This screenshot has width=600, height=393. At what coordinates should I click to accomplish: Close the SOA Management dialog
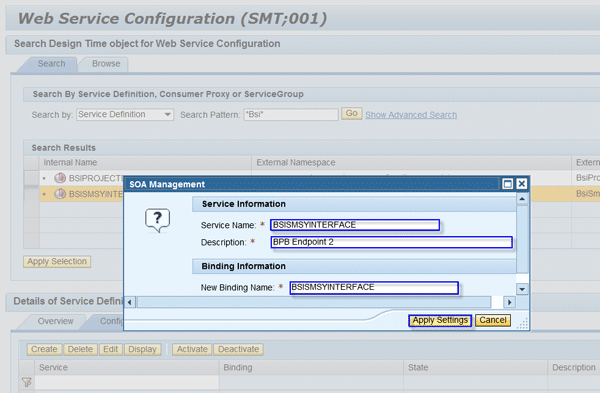coord(522,184)
